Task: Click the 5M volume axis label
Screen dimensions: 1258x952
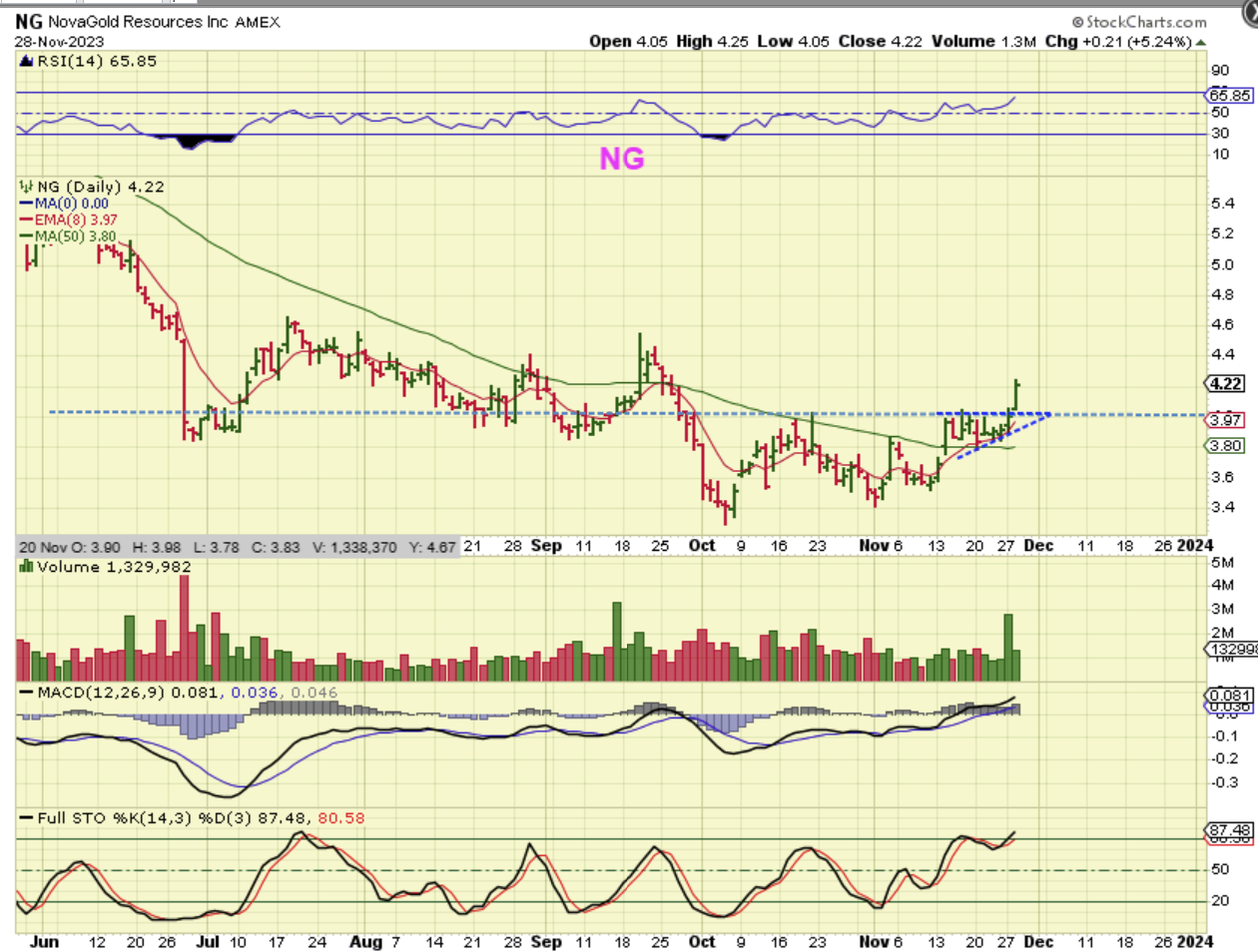Action: pyautogui.click(x=1222, y=563)
